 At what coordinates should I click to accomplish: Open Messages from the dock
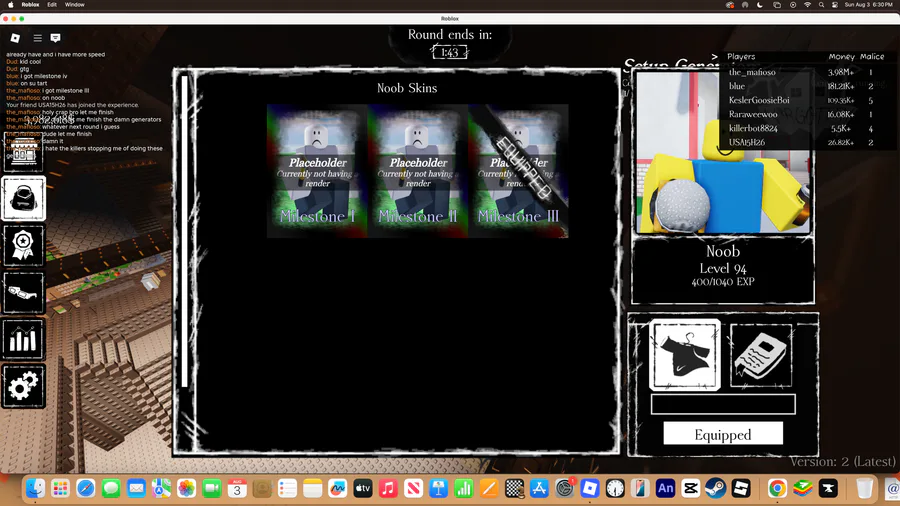111,488
